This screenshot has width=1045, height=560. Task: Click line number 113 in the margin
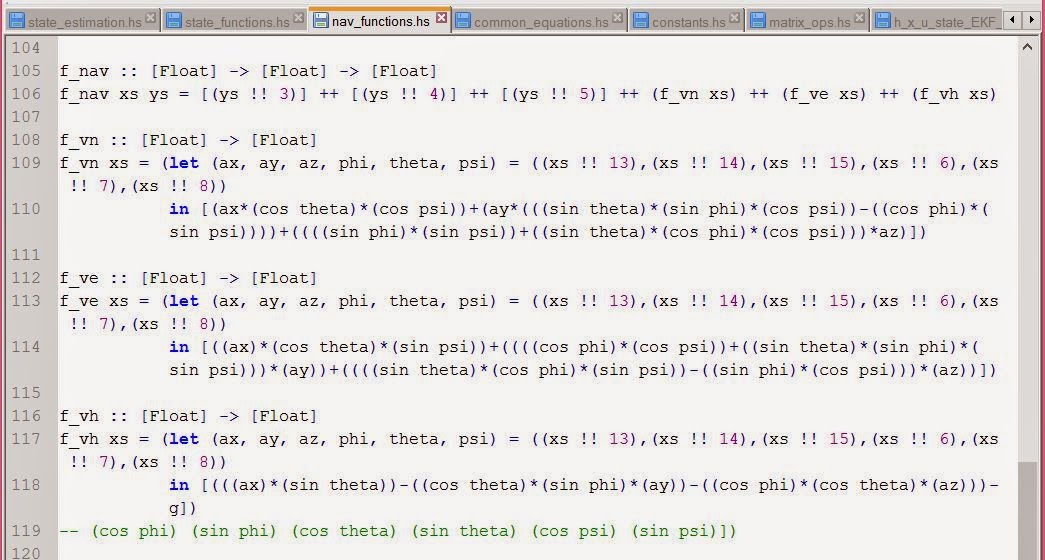pos(26,301)
